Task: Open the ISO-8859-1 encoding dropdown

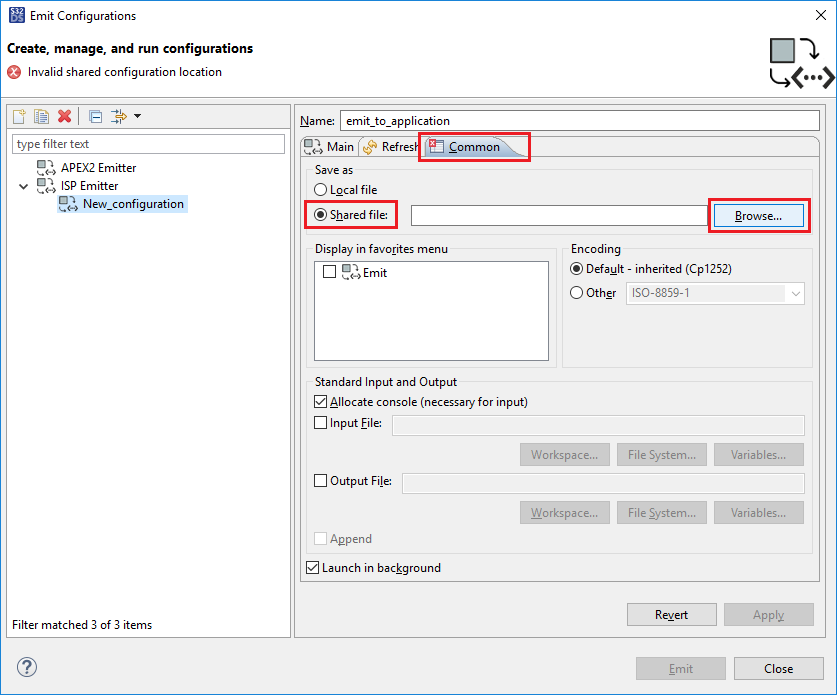Action: click(x=715, y=293)
